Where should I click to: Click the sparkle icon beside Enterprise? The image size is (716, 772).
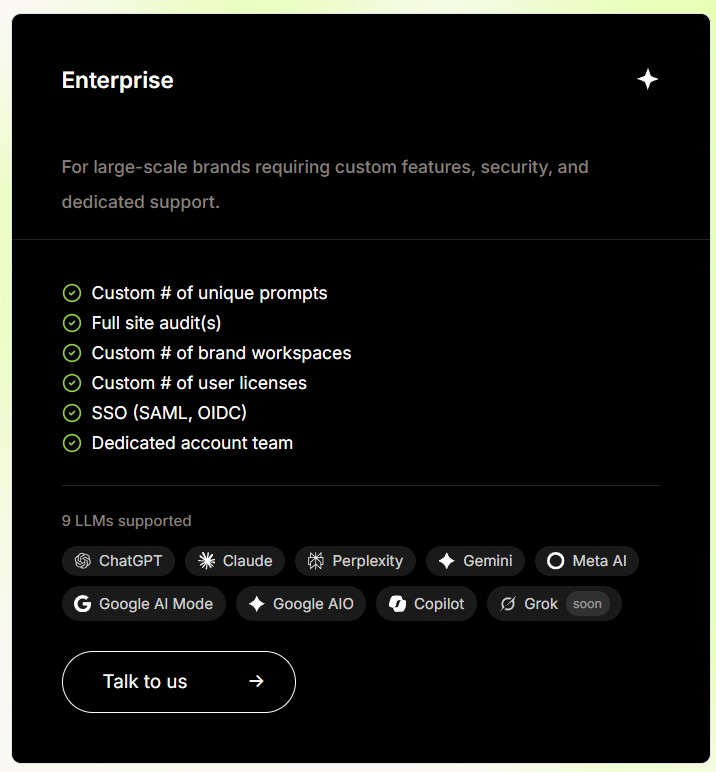click(x=647, y=79)
